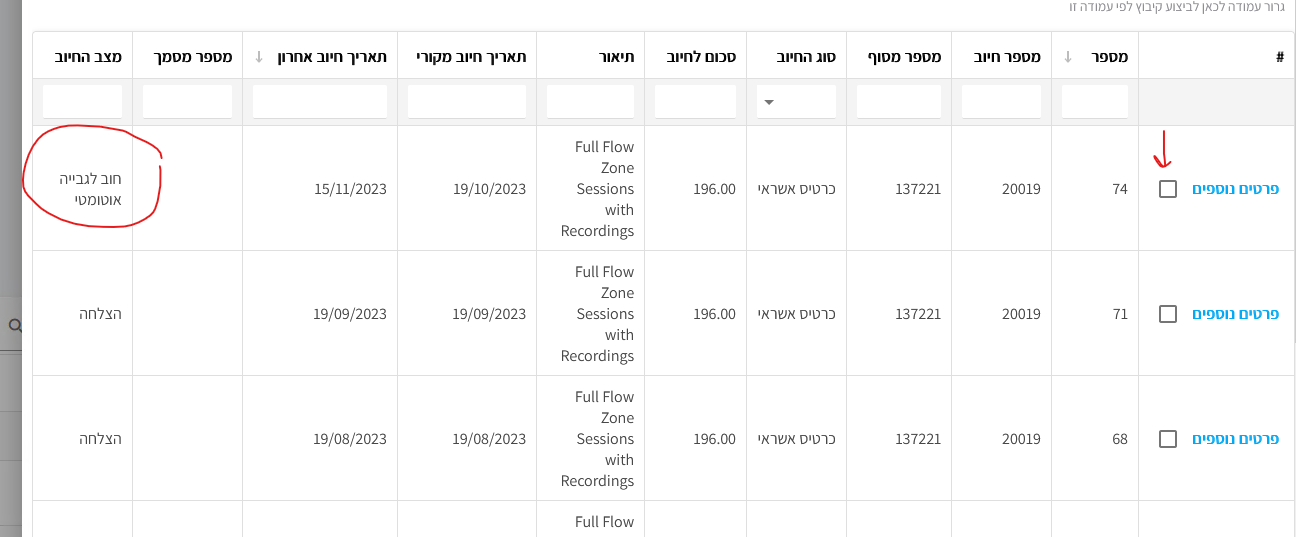Open פרטים נוספים link for row 74
Image resolution: width=1296 pixels, height=537 pixels.
(1236, 189)
